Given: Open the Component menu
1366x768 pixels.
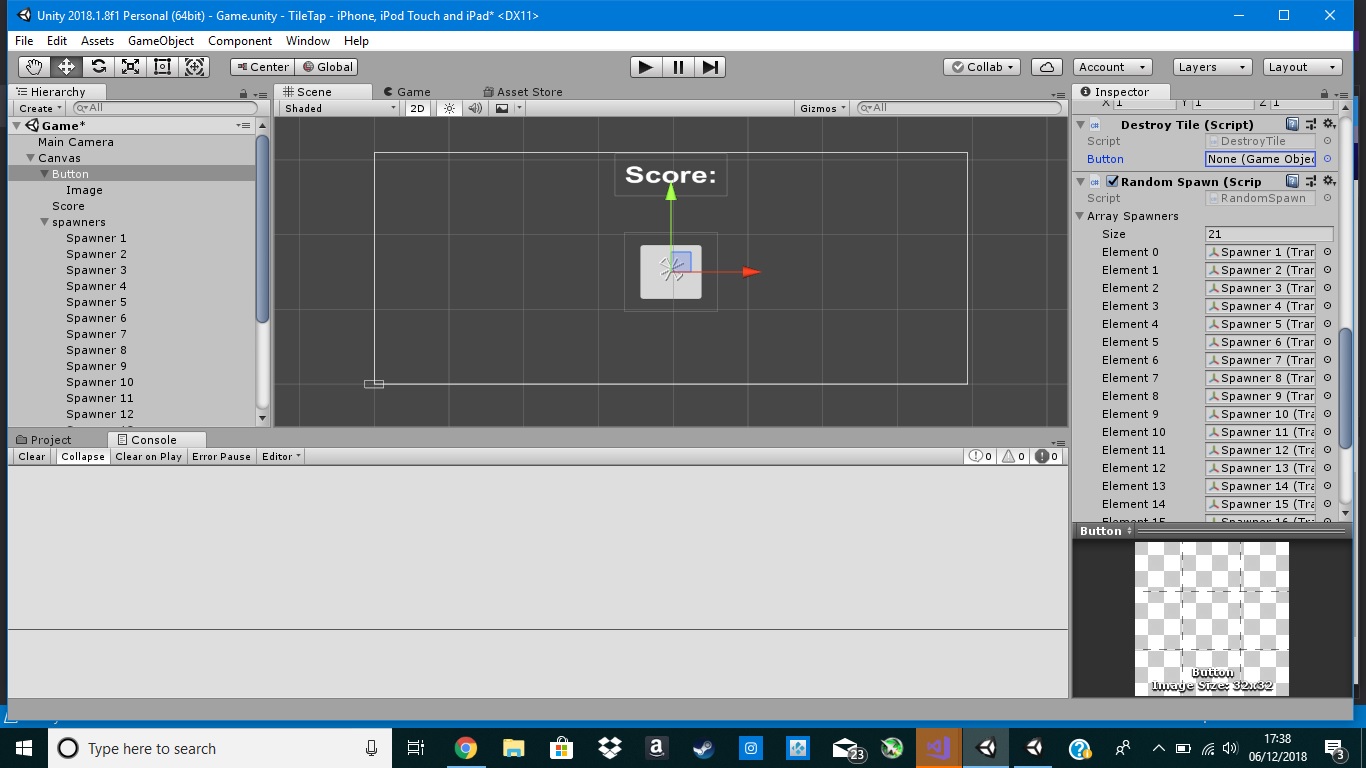Looking at the screenshot, I should [x=240, y=41].
